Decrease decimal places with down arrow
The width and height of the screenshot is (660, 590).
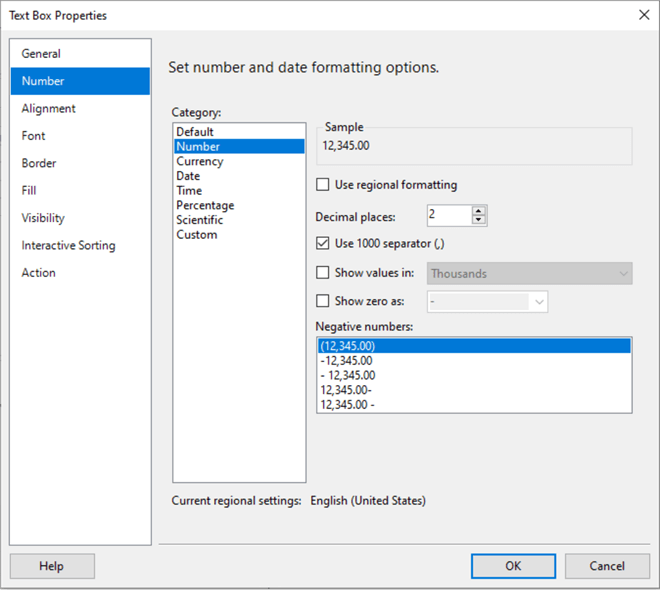tap(479, 221)
